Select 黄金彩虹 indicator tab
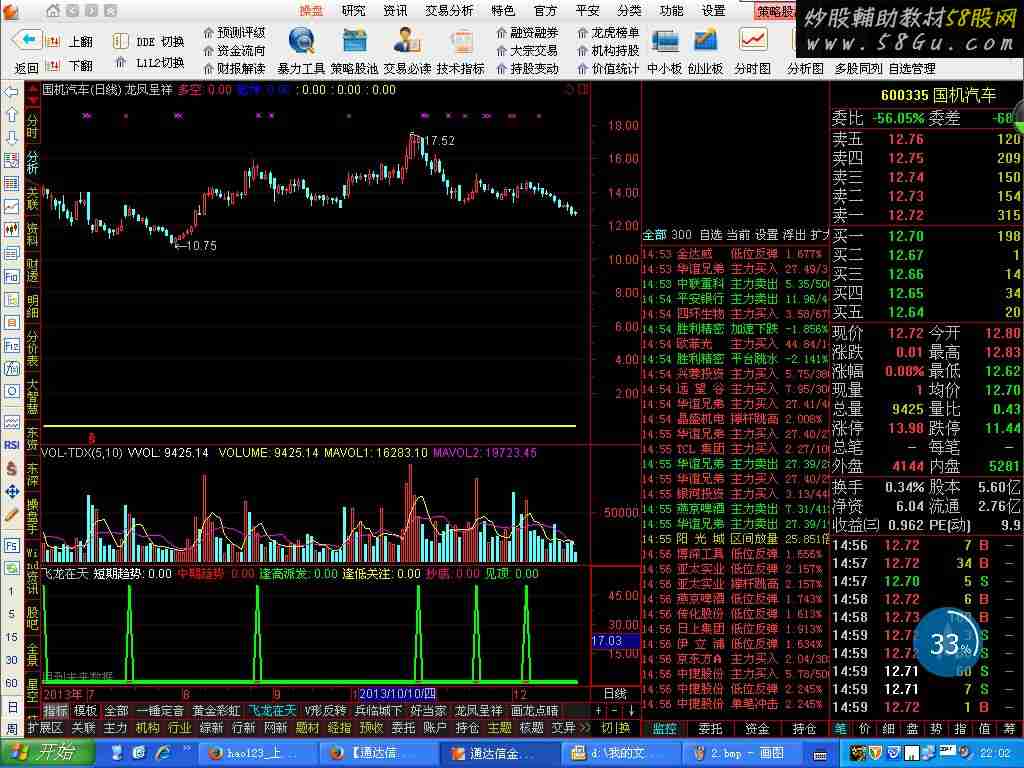 tap(215, 710)
